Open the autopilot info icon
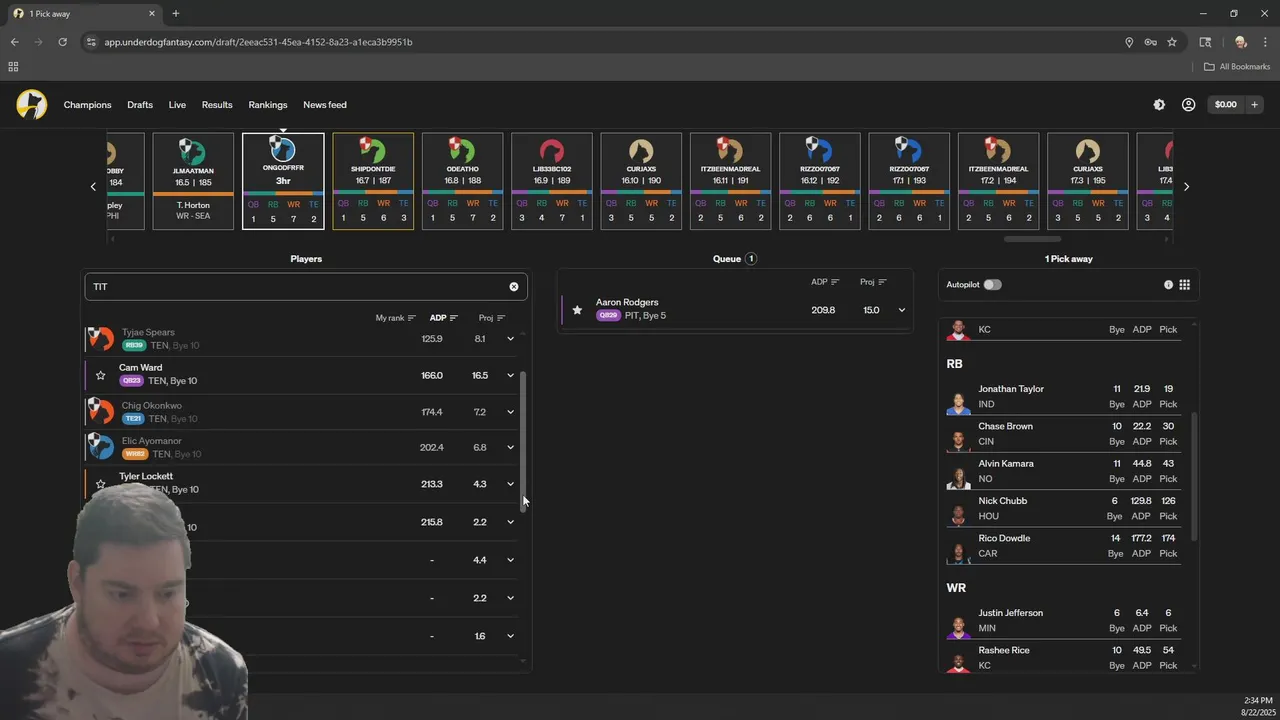Image resolution: width=1280 pixels, height=720 pixels. 1168,285
